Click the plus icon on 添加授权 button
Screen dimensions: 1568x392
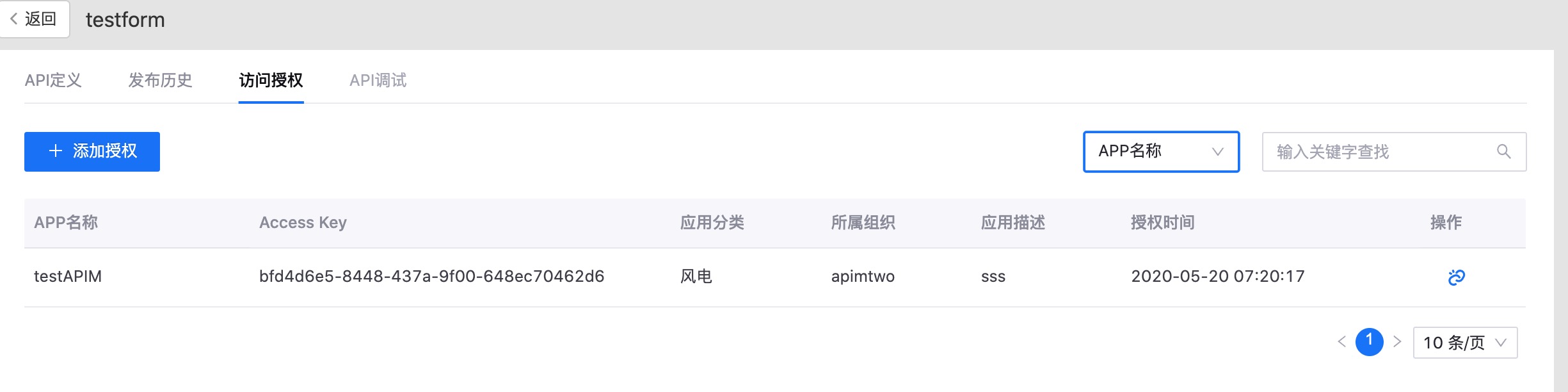click(56, 151)
